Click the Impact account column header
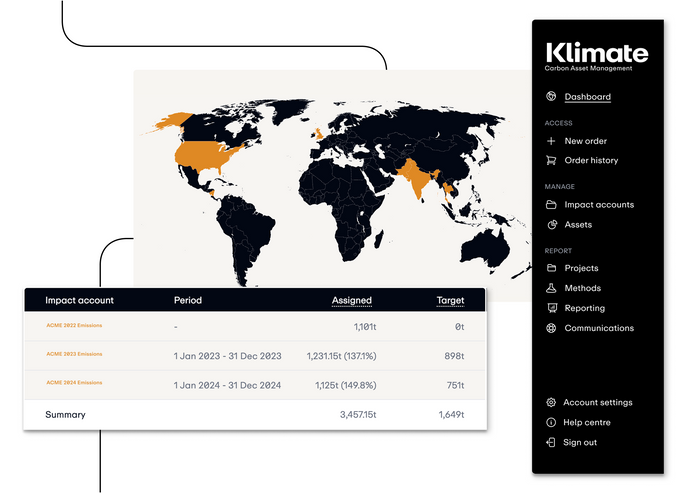700x493 pixels. 79,300
